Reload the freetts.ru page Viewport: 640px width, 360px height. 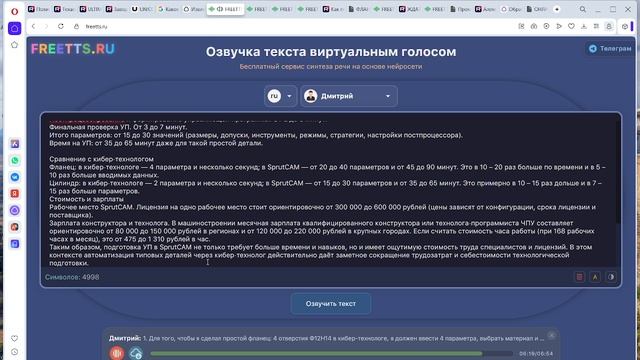[x=60, y=26]
